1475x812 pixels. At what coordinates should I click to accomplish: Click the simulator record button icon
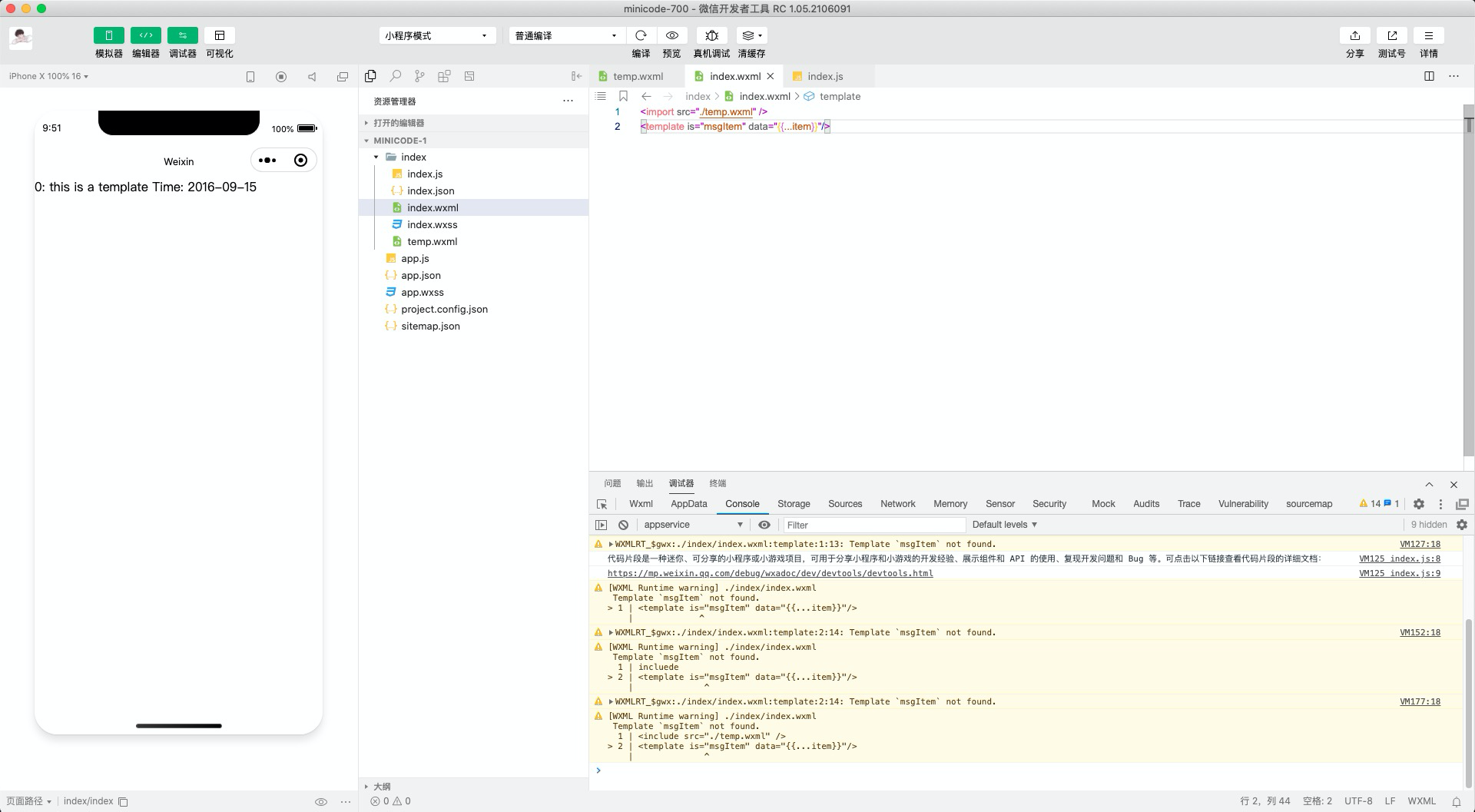click(x=281, y=77)
